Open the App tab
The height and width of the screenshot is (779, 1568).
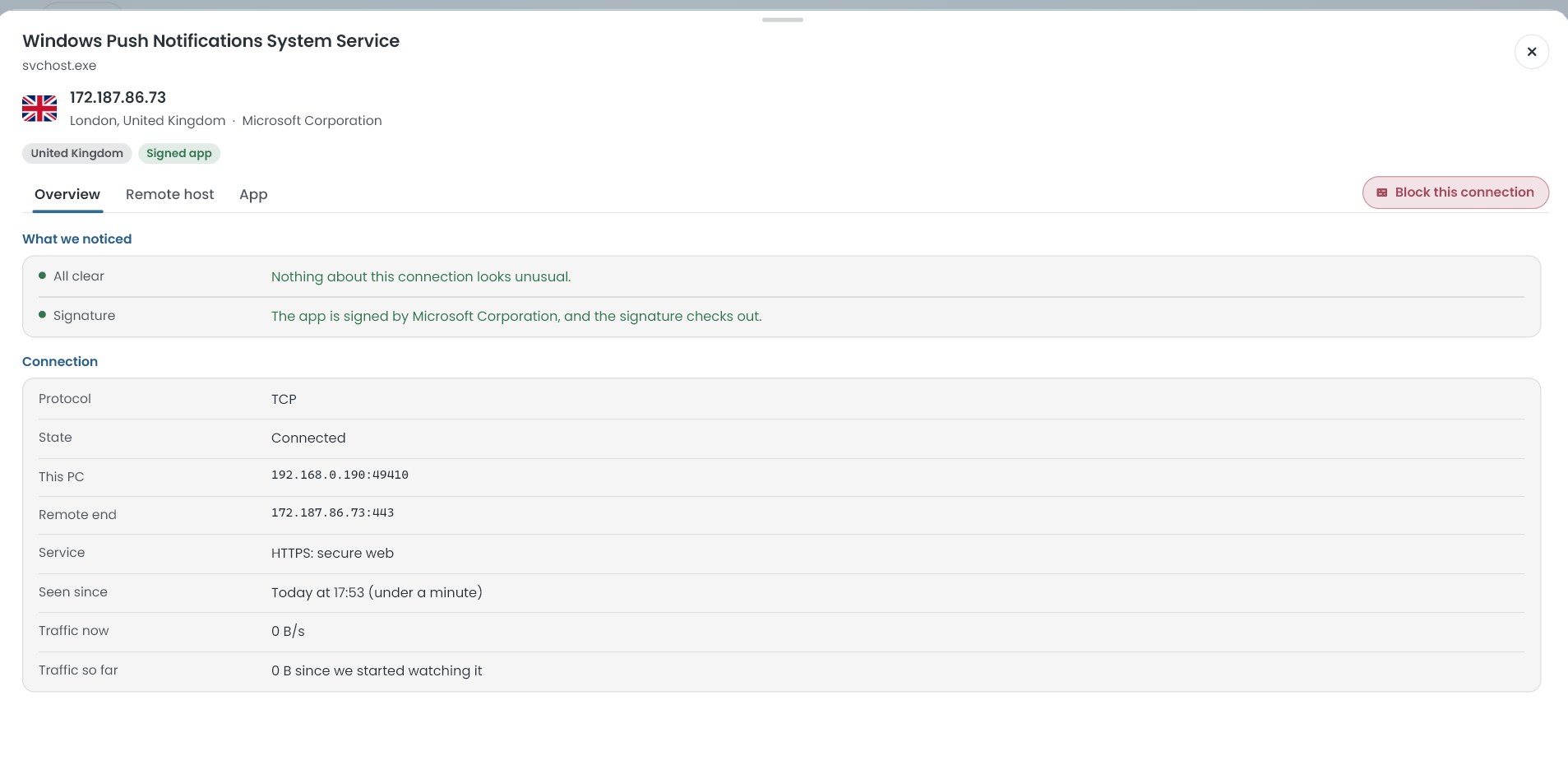[x=253, y=195]
